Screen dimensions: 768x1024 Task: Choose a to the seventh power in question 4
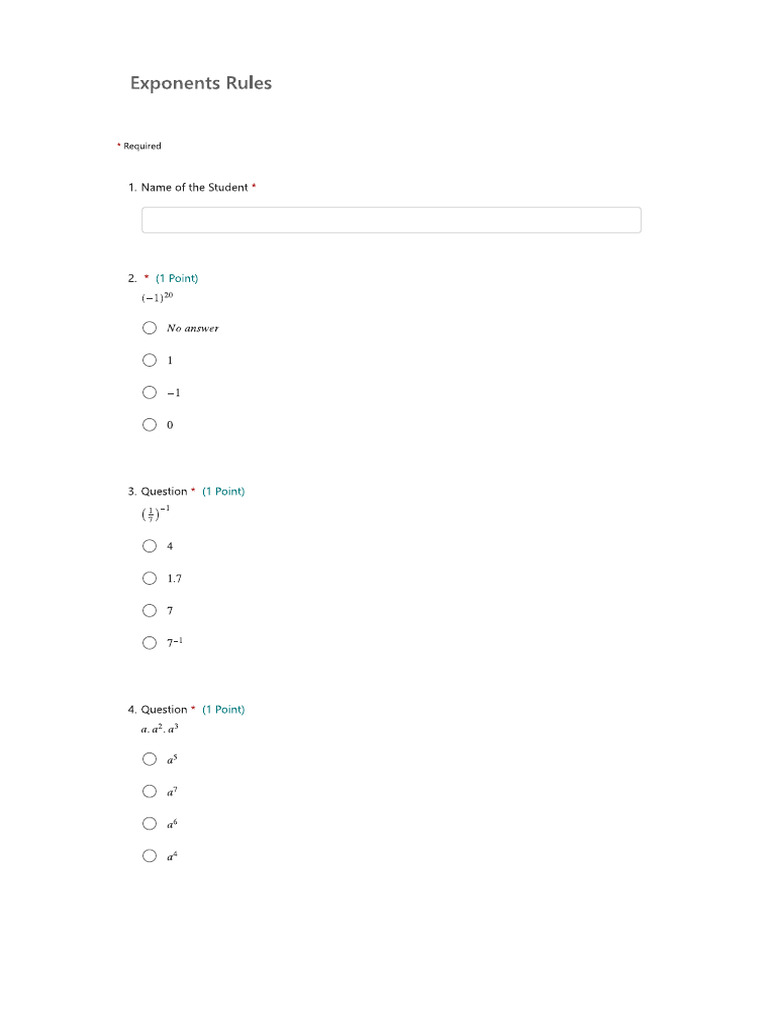(x=150, y=792)
